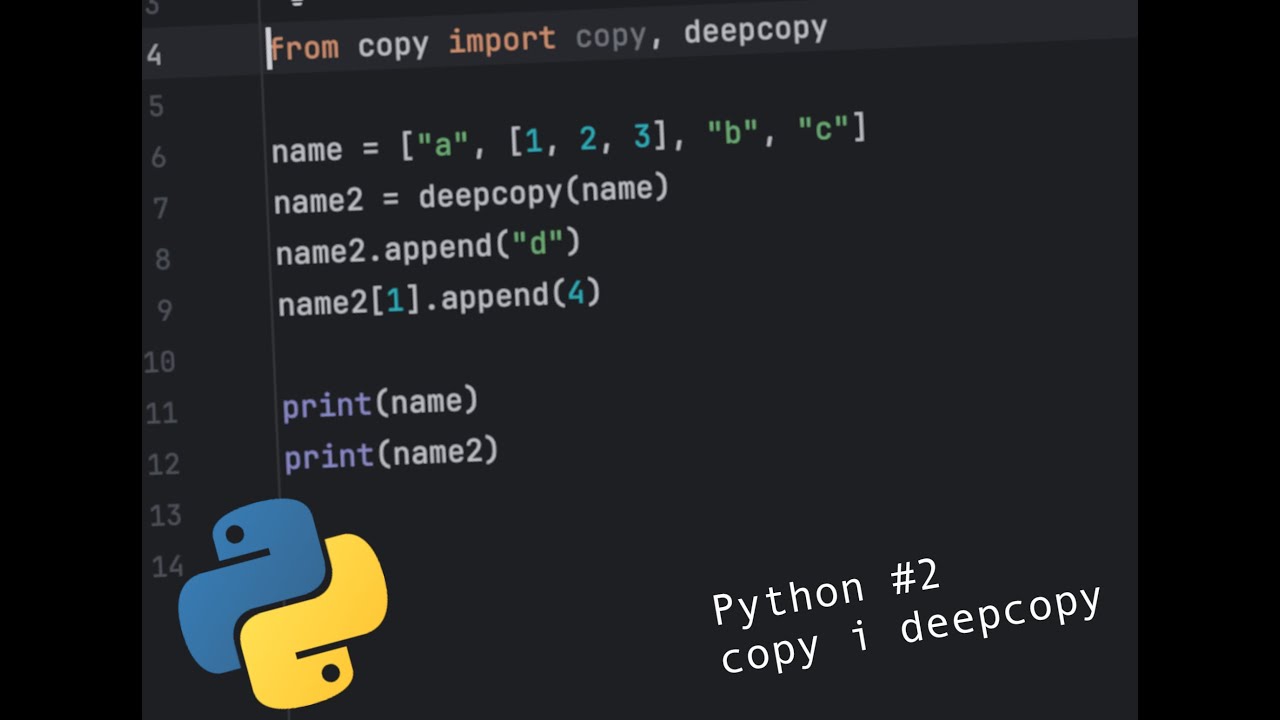This screenshot has width=1280, height=720.
Task: Click line number 13 in the gutter
Action: pos(165,516)
